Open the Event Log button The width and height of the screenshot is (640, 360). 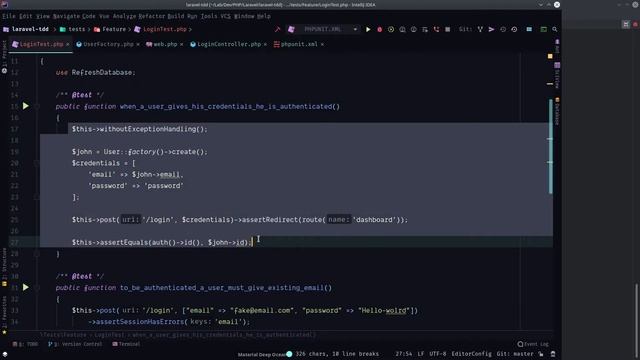[533, 344]
